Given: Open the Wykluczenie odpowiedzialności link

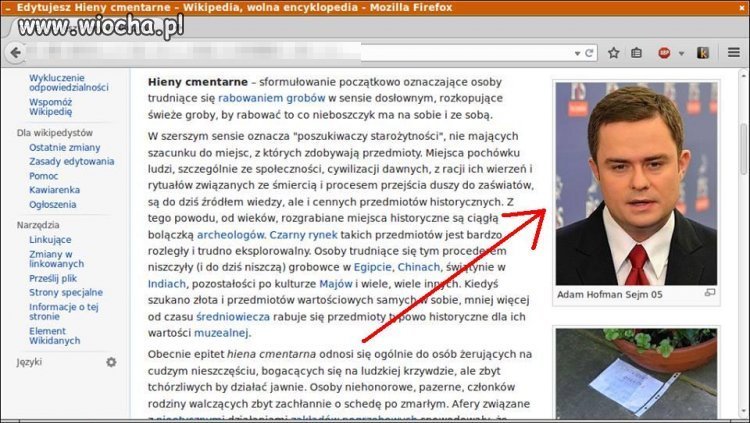Looking at the screenshot, I should 68,82.
